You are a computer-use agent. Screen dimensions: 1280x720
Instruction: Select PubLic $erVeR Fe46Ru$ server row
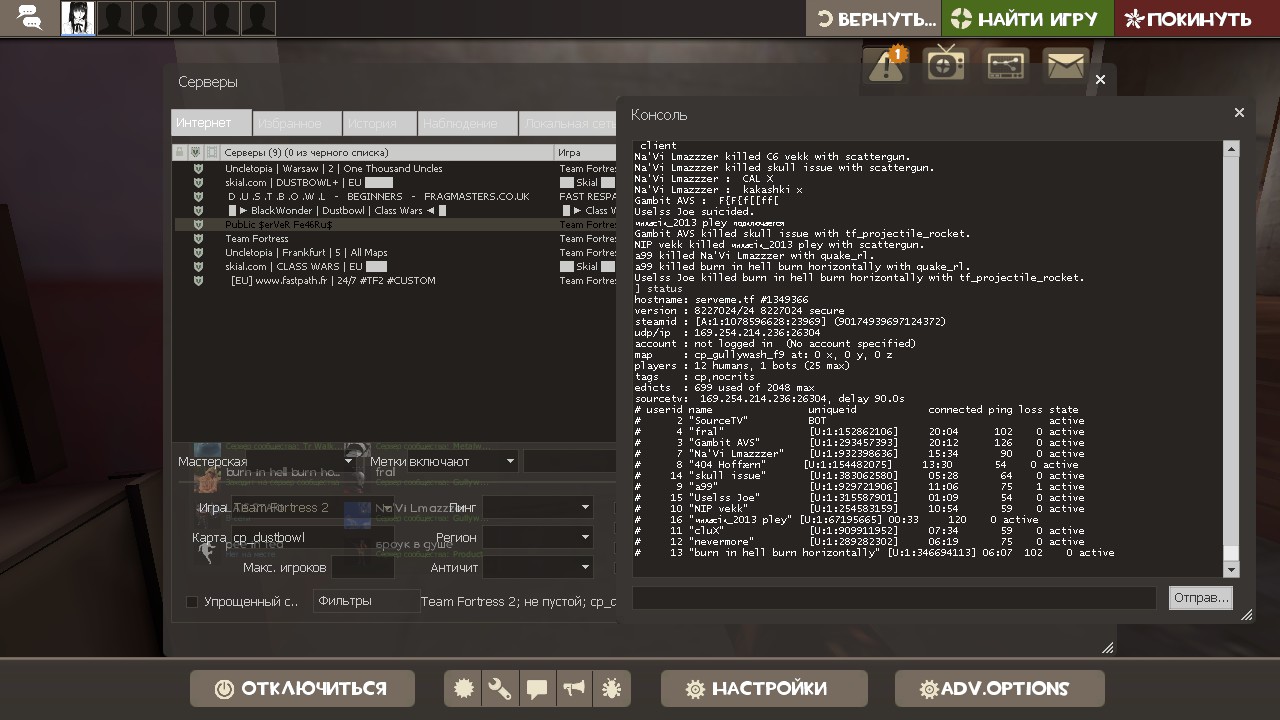tap(394, 225)
